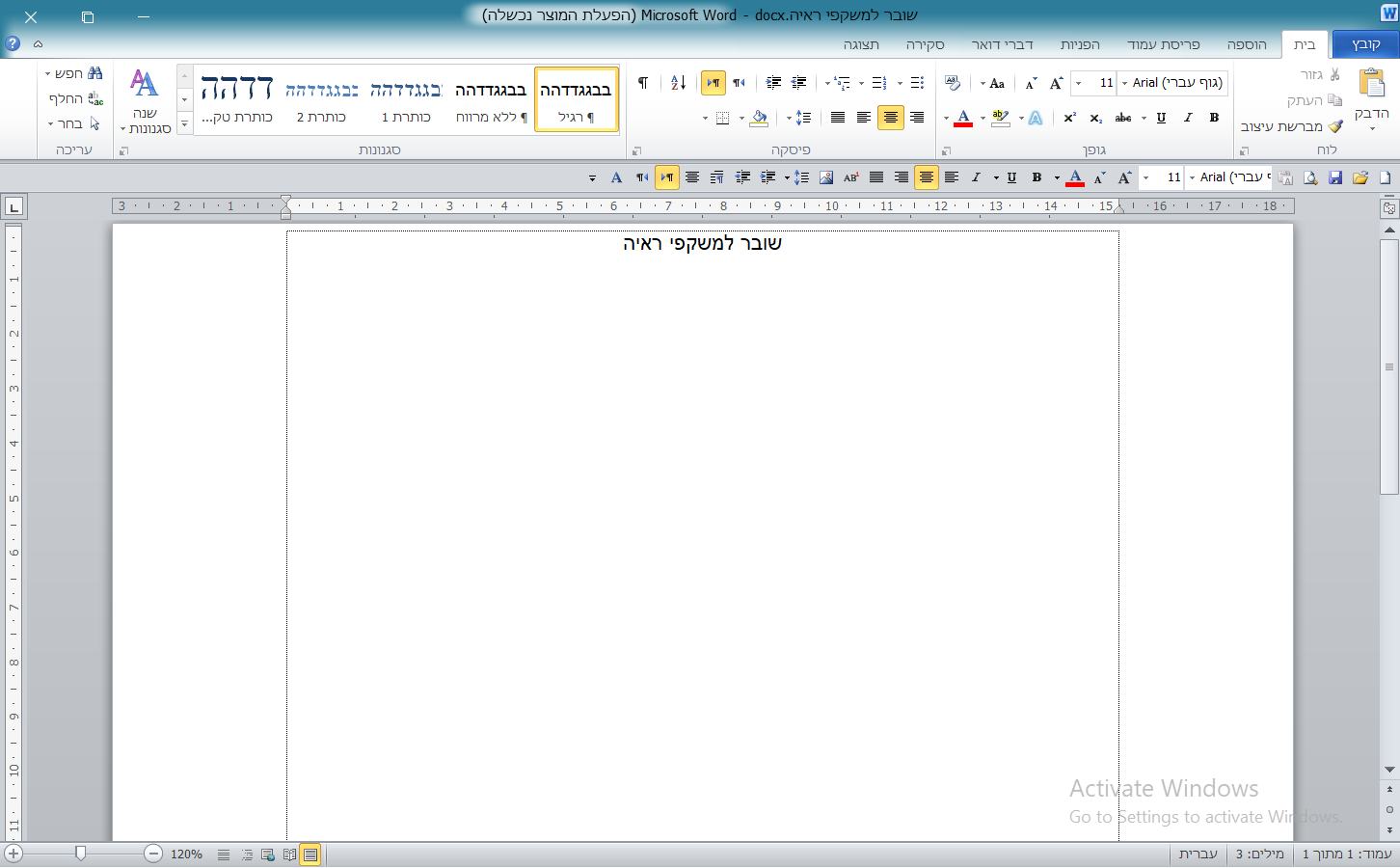The image size is (1400, 868).
Task: Click the Select Browse Object round button
Action: (x=1389, y=810)
